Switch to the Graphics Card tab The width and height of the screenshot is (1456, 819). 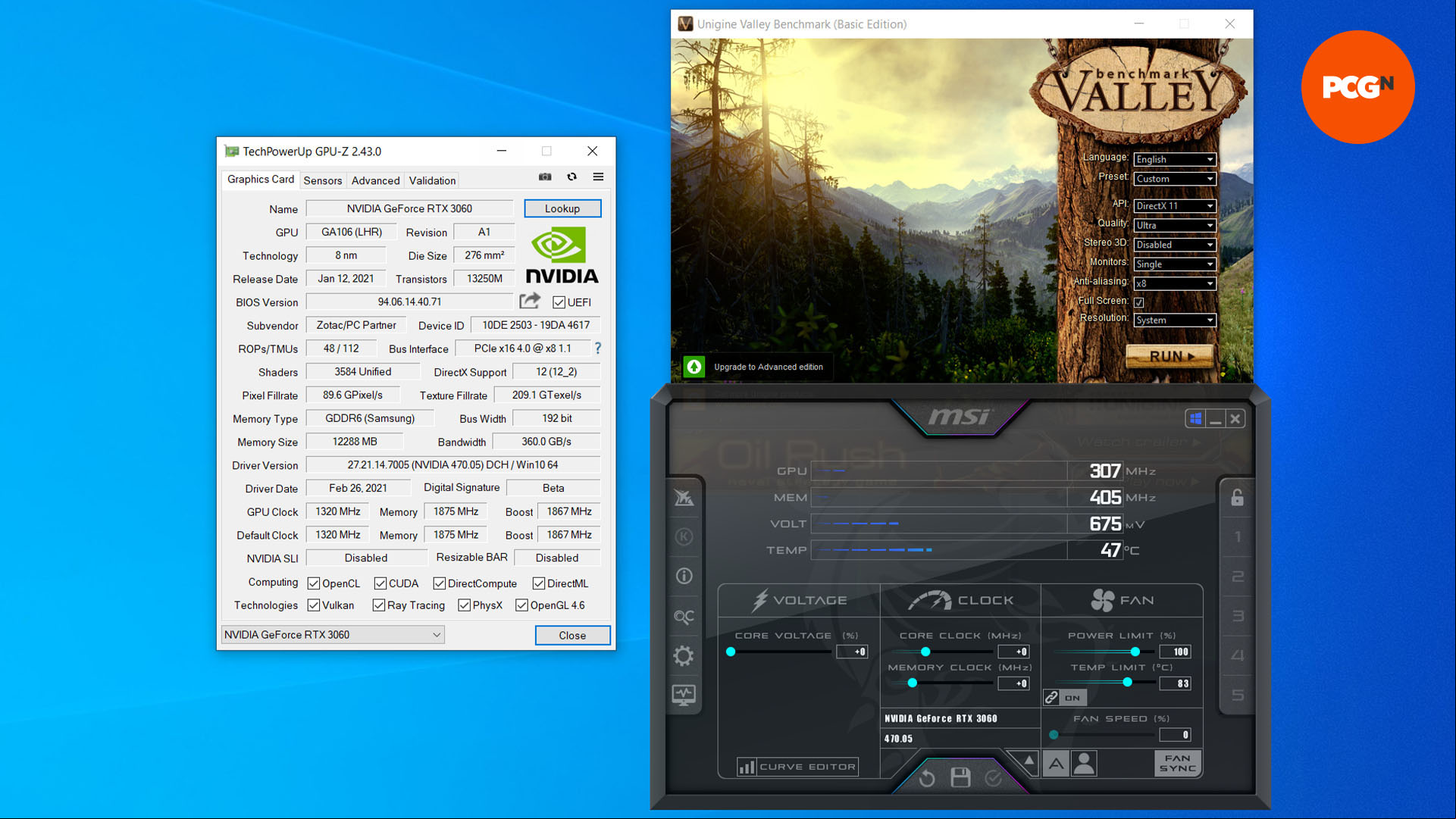tap(261, 180)
